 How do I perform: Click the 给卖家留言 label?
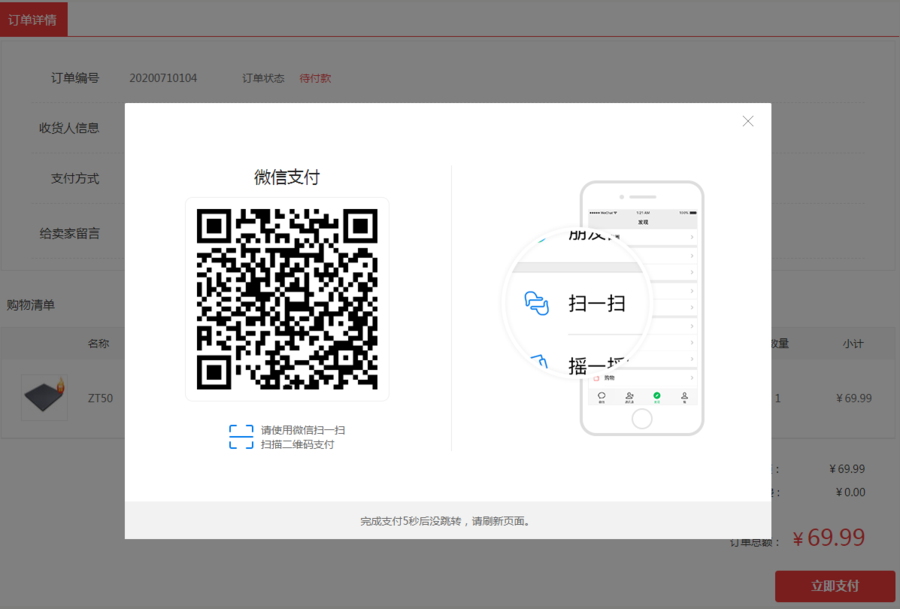pyautogui.click(x=69, y=234)
